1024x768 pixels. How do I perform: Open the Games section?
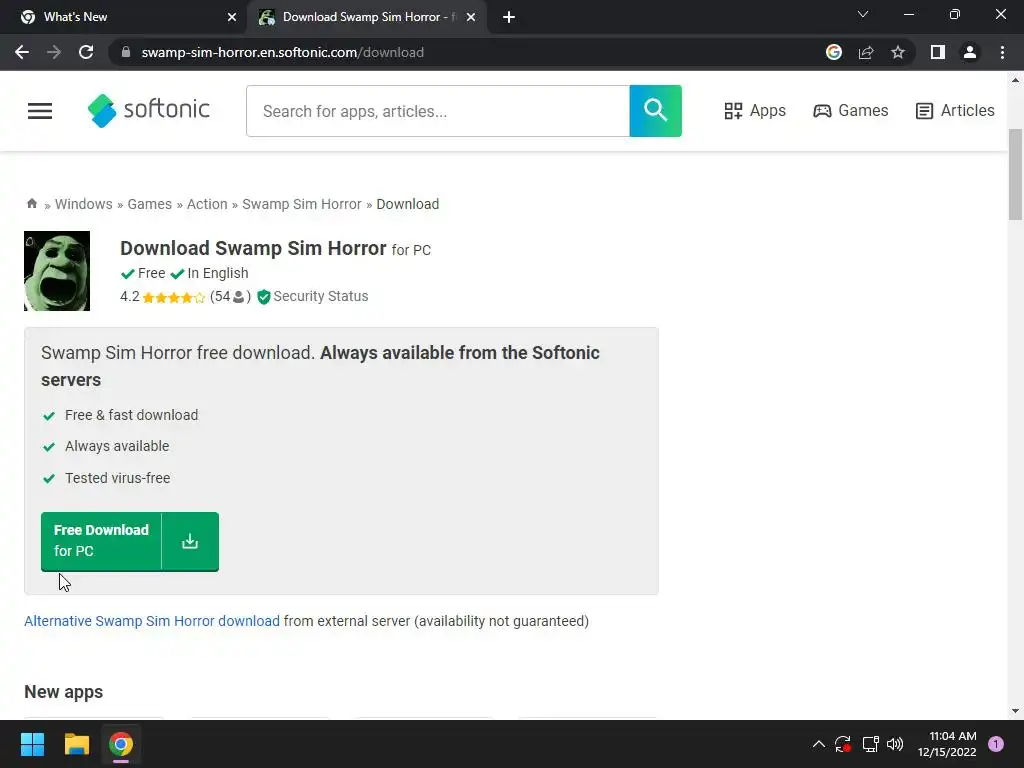click(x=850, y=111)
